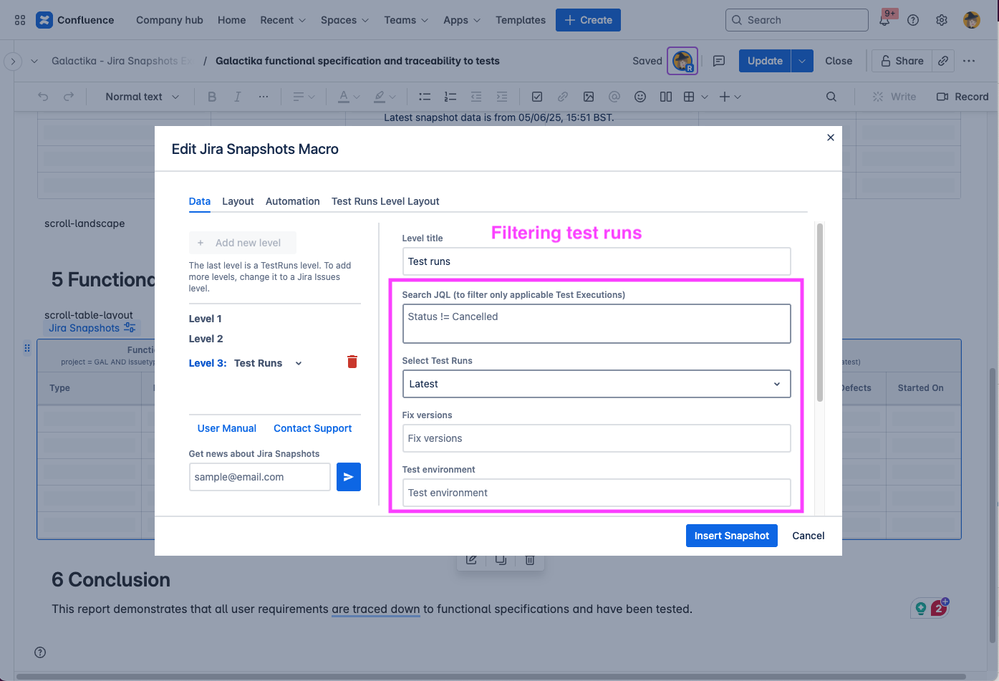
Task: Expand the left sidebar chevron
Action: pos(13,61)
